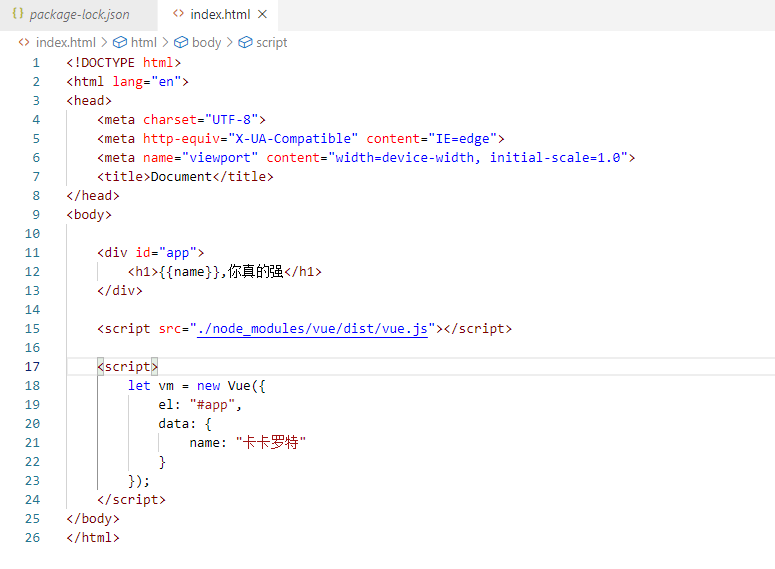This screenshot has height=569, width=775.
Task: Expand the html breadcrumb symbol list
Action: pyautogui.click(x=144, y=43)
